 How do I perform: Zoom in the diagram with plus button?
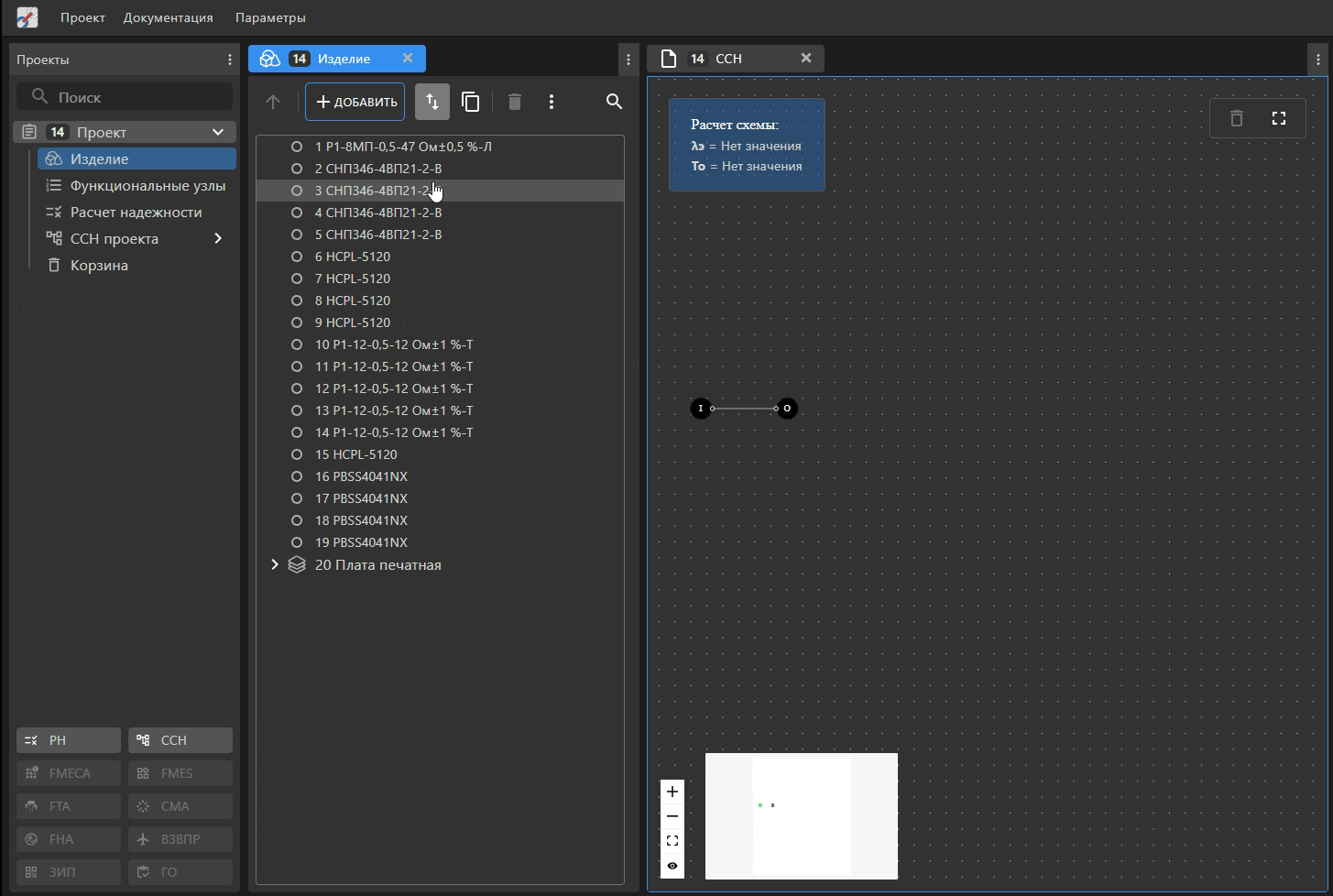click(672, 792)
